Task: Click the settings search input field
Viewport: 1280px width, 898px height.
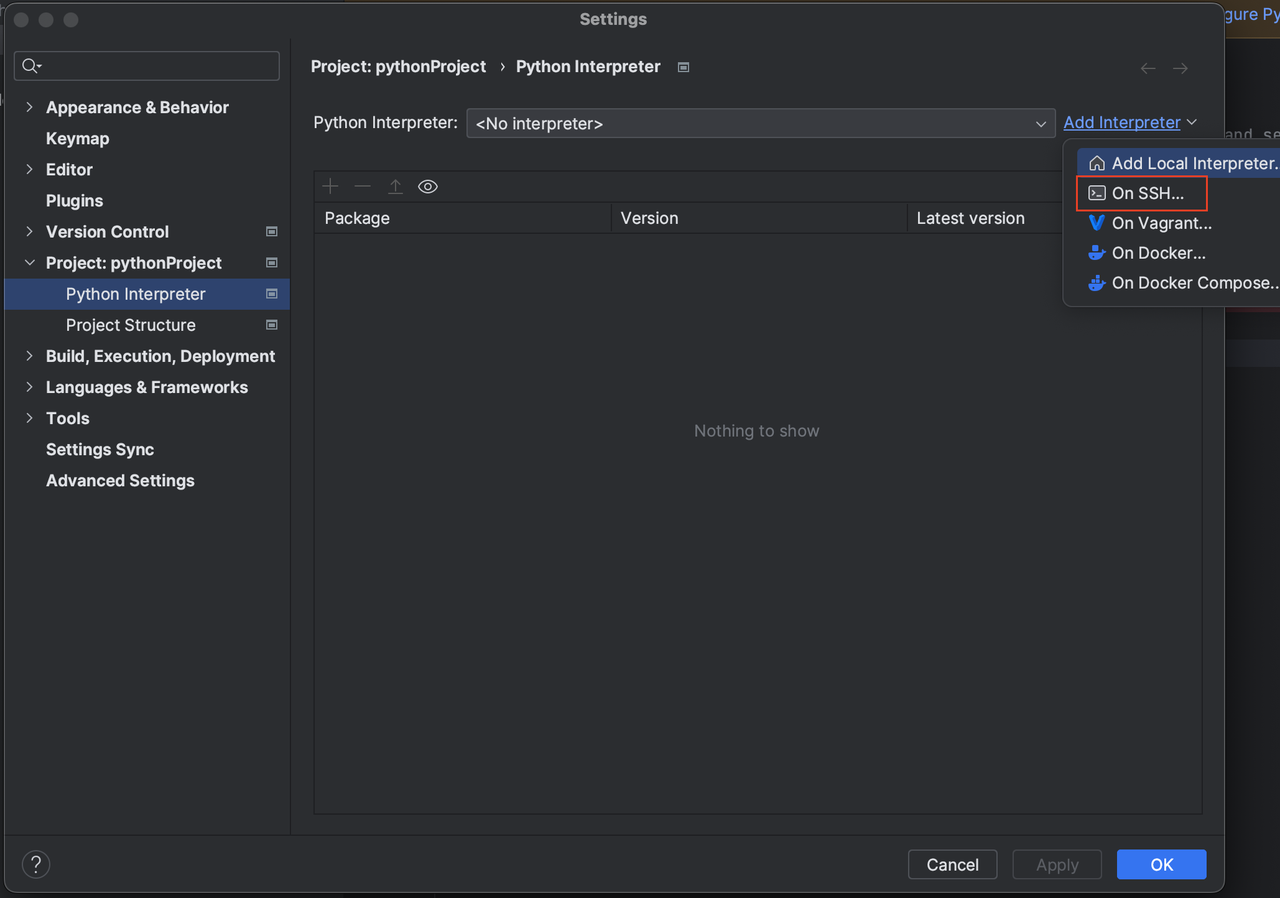Action: [x=155, y=66]
